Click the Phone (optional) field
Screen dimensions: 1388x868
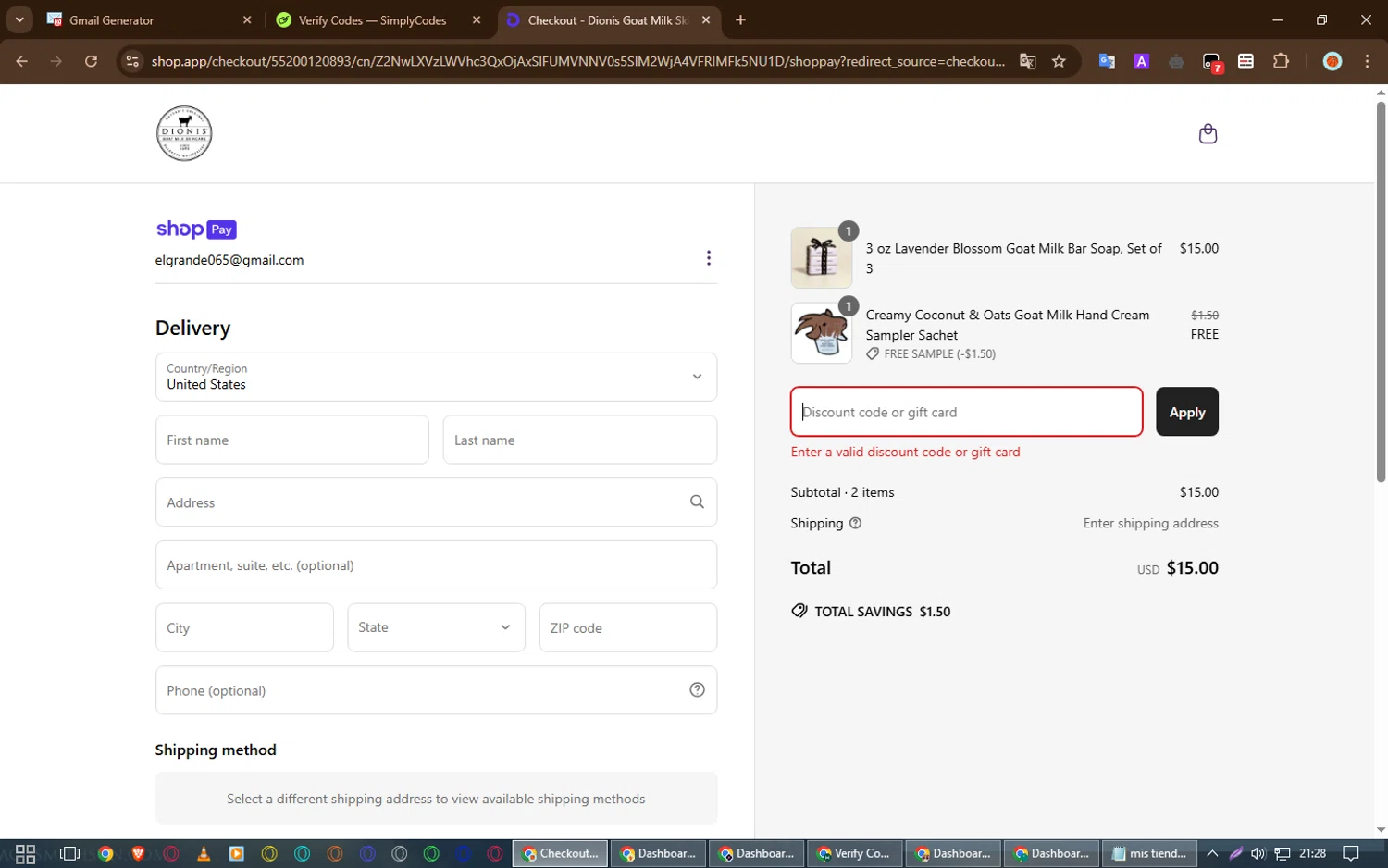436,690
